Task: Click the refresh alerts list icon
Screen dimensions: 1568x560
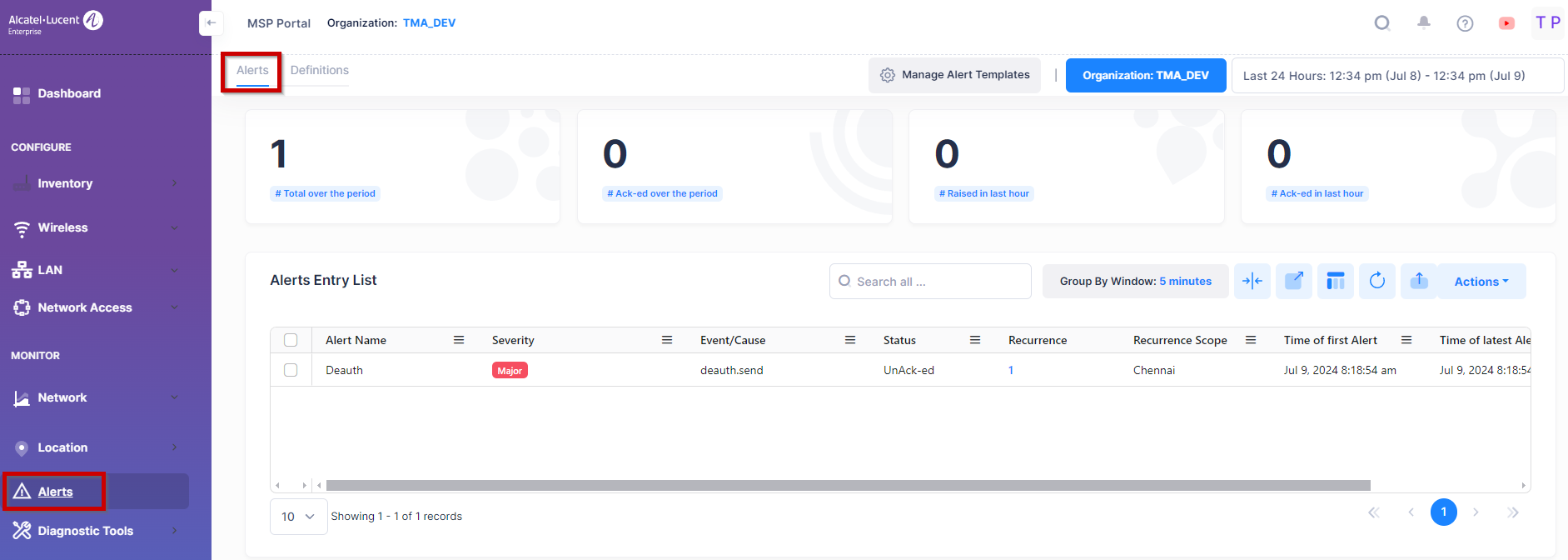Action: point(1377,281)
